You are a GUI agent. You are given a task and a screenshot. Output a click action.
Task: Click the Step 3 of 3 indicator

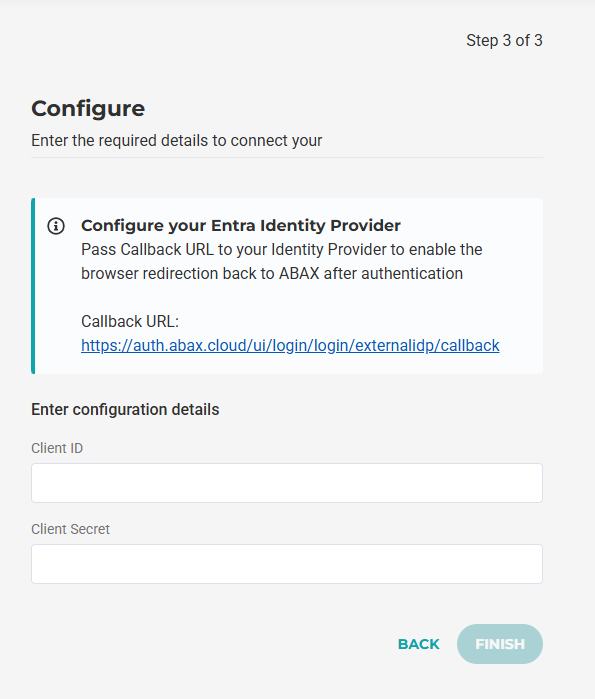click(504, 41)
